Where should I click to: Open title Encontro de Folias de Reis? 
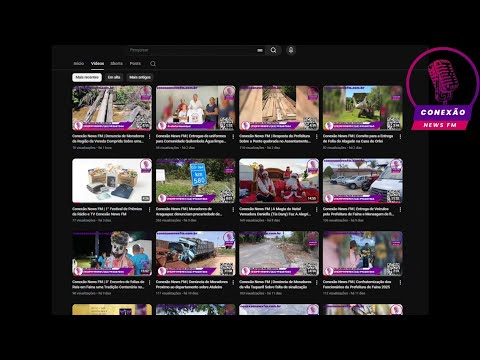(x=108, y=284)
